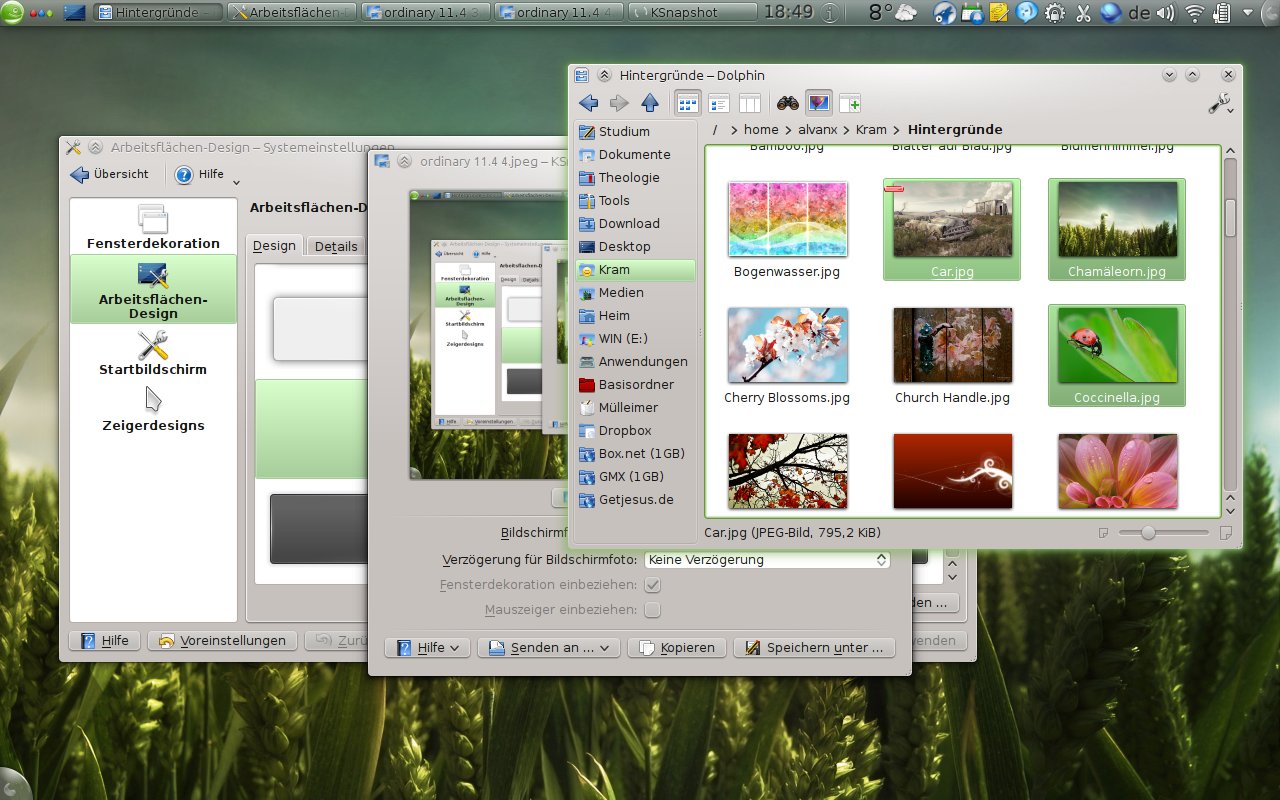Switch to Arbeitsflächen task in top panel
1280x800 pixels.
[292, 13]
